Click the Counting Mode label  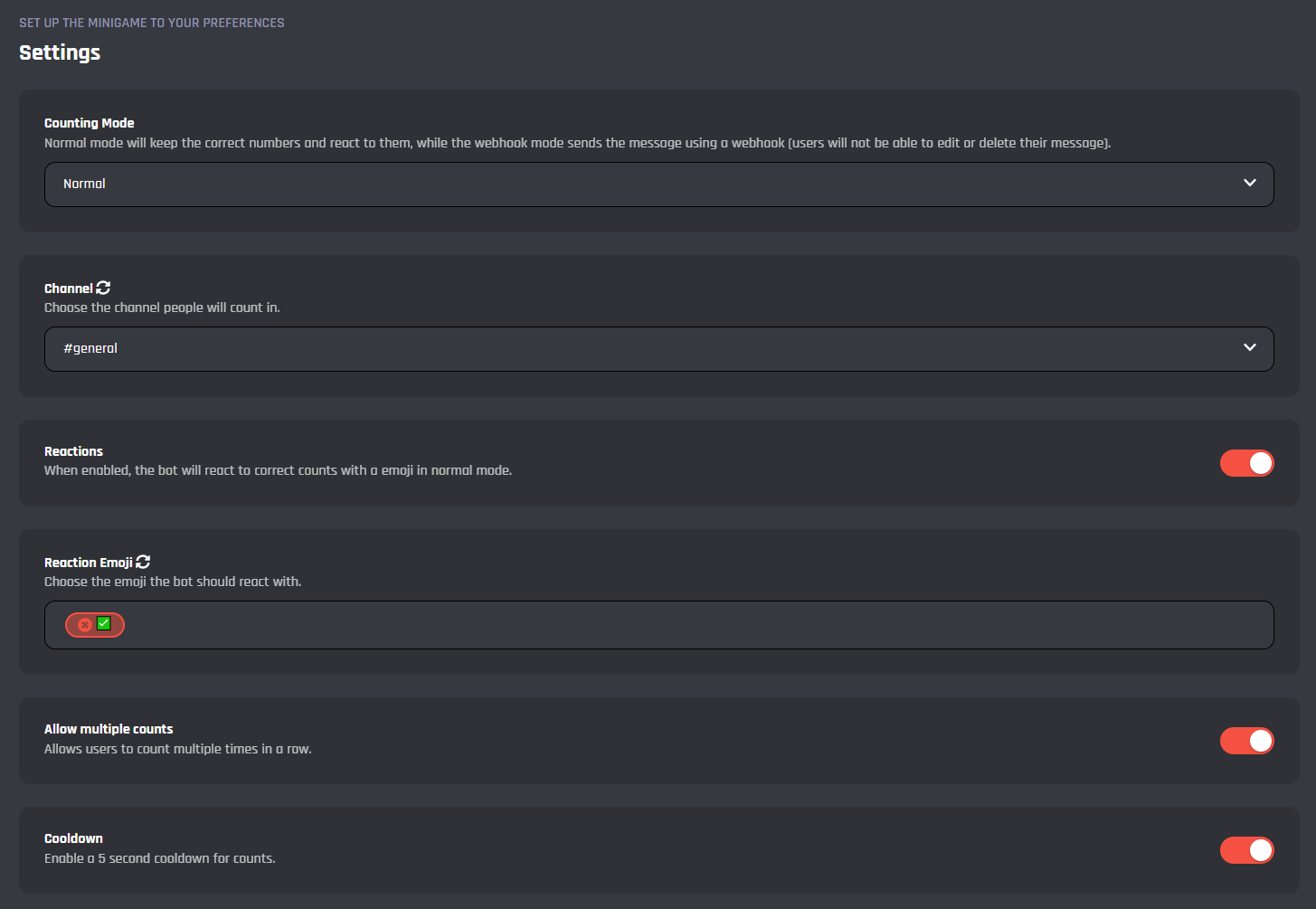pos(90,123)
